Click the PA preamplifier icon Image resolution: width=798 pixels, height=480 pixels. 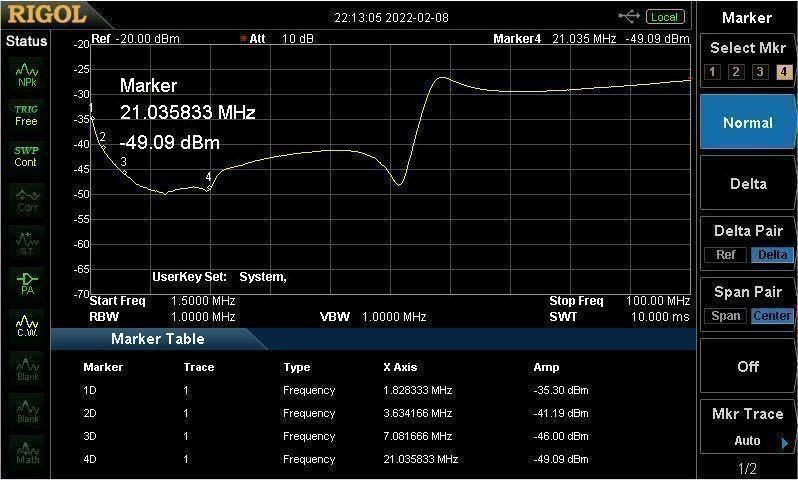pos(27,284)
